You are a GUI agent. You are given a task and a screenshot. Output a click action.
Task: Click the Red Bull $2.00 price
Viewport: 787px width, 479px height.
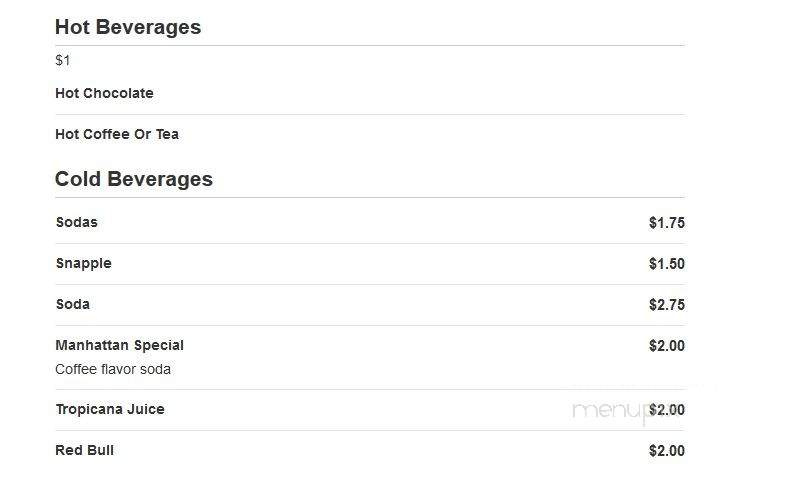click(667, 451)
